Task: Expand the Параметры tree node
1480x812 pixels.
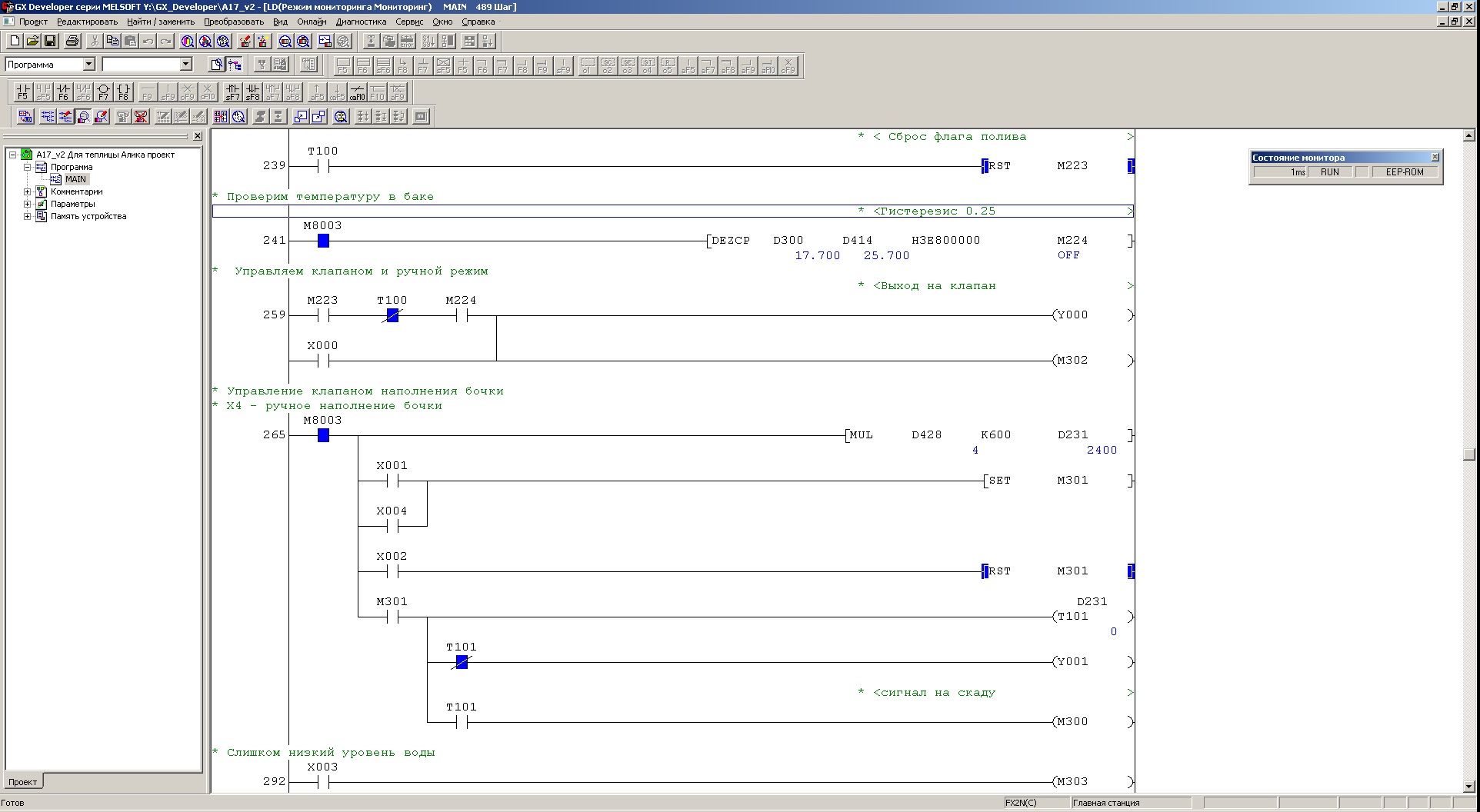Action: [27, 204]
